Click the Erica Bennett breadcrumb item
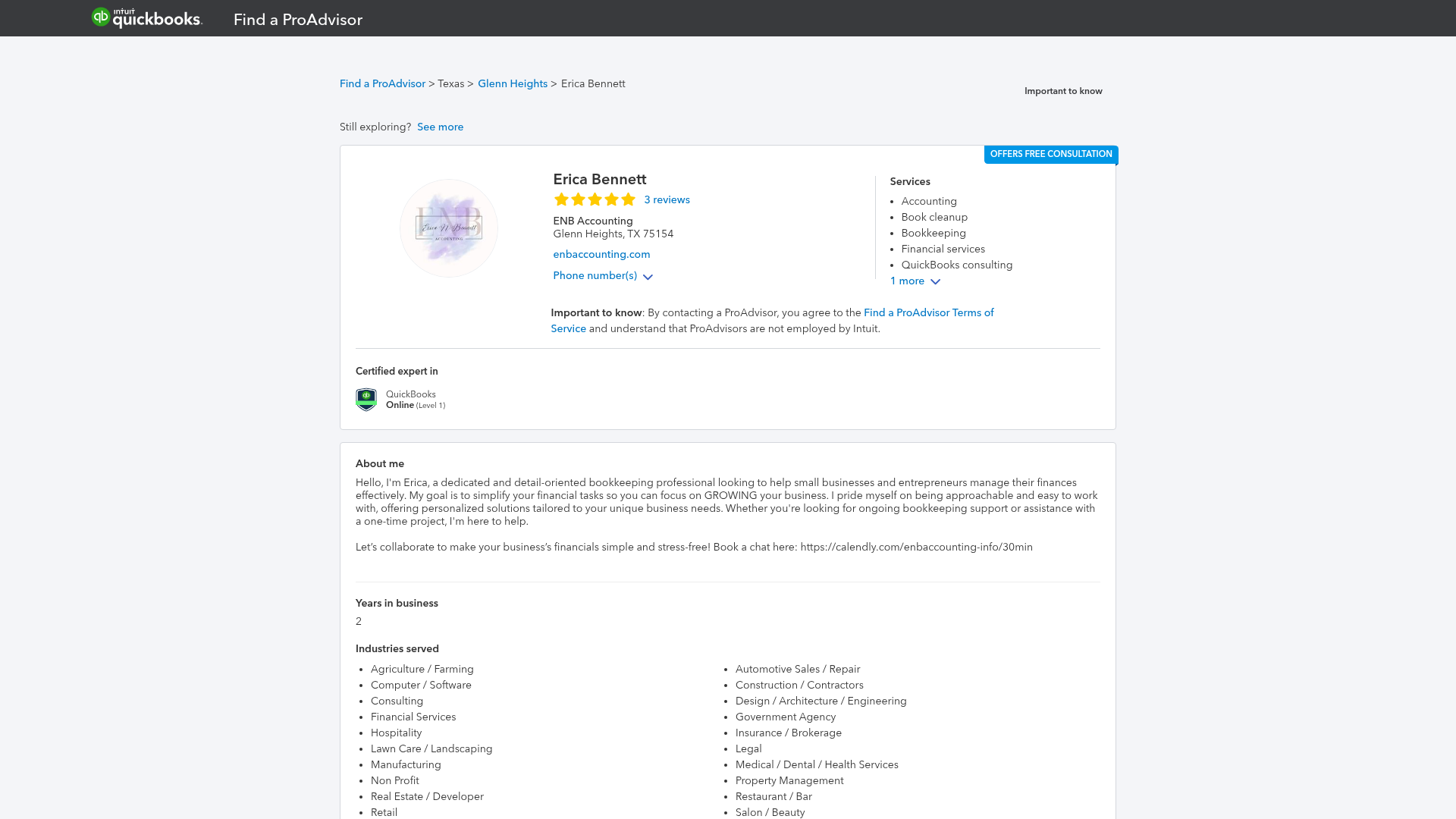This screenshot has width=1456, height=819. click(593, 84)
